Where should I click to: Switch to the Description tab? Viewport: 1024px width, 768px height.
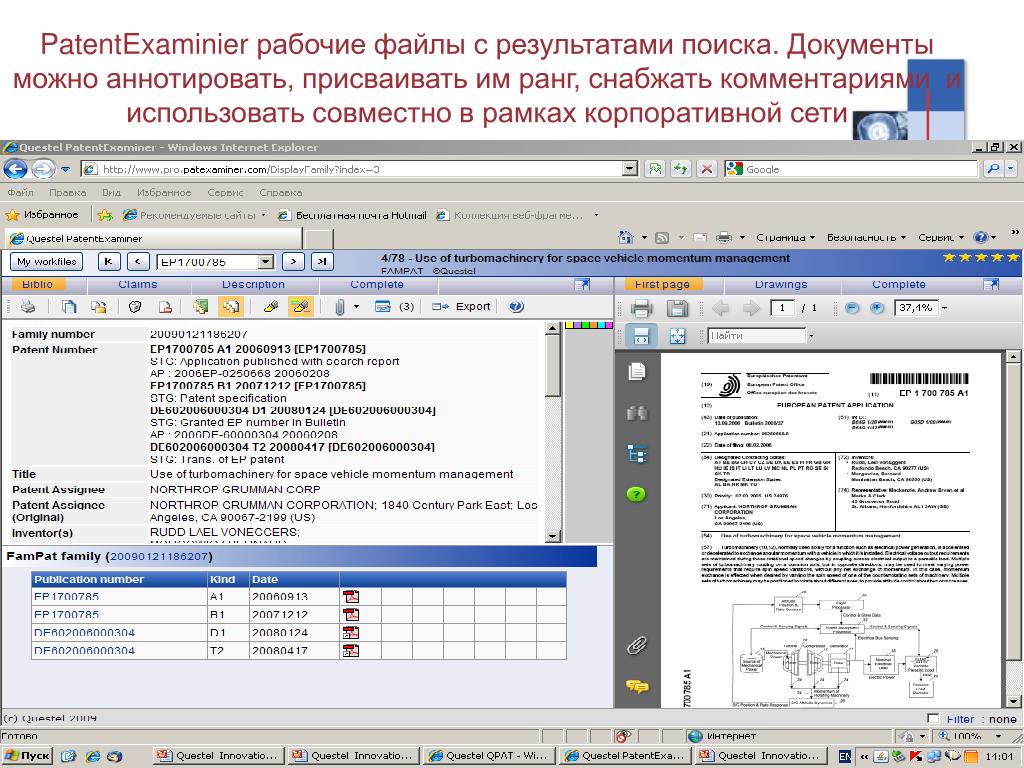point(253,285)
